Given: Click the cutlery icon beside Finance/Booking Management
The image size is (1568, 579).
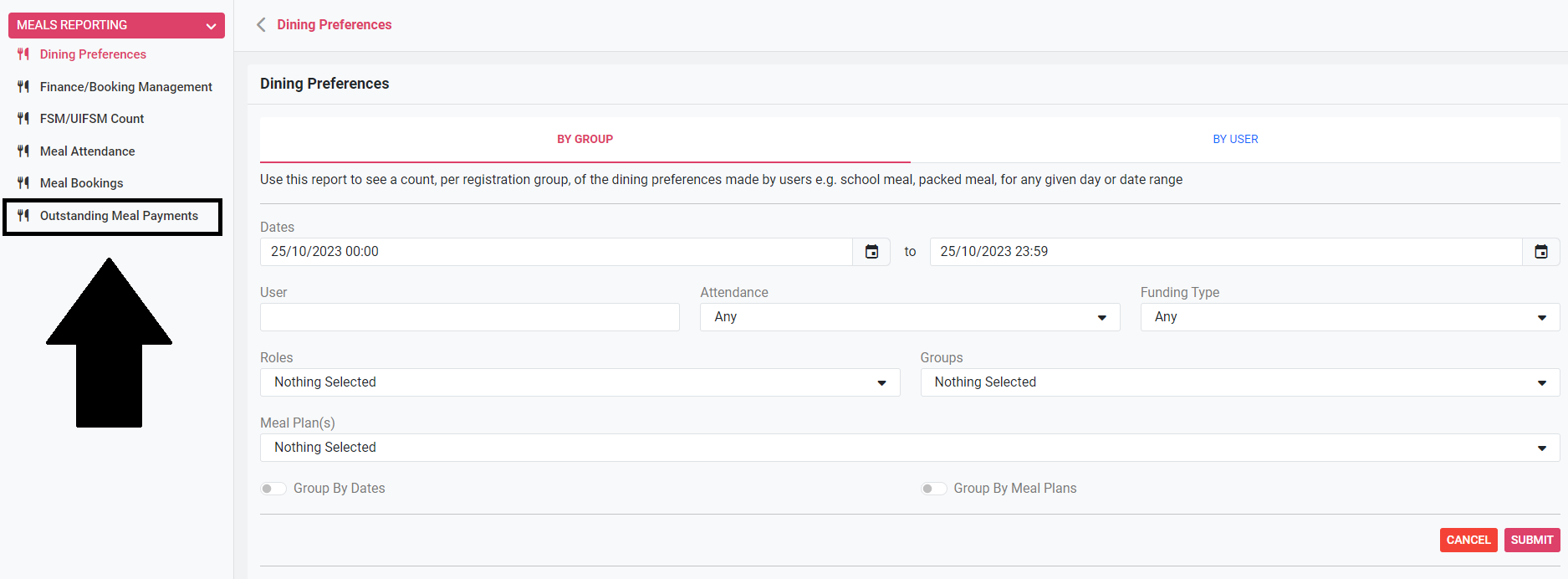Looking at the screenshot, I should coord(23,87).
